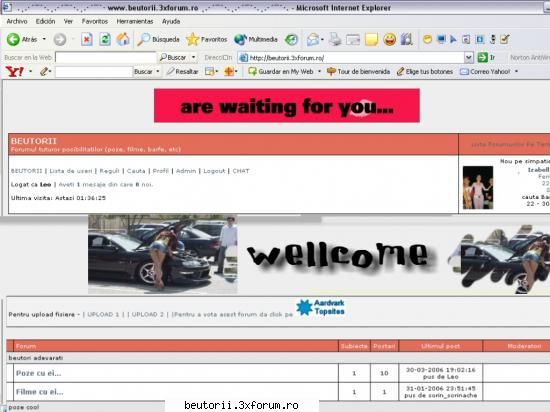
Task: Click the Yahoo! Y! logo icon
Action: (x=15, y=72)
